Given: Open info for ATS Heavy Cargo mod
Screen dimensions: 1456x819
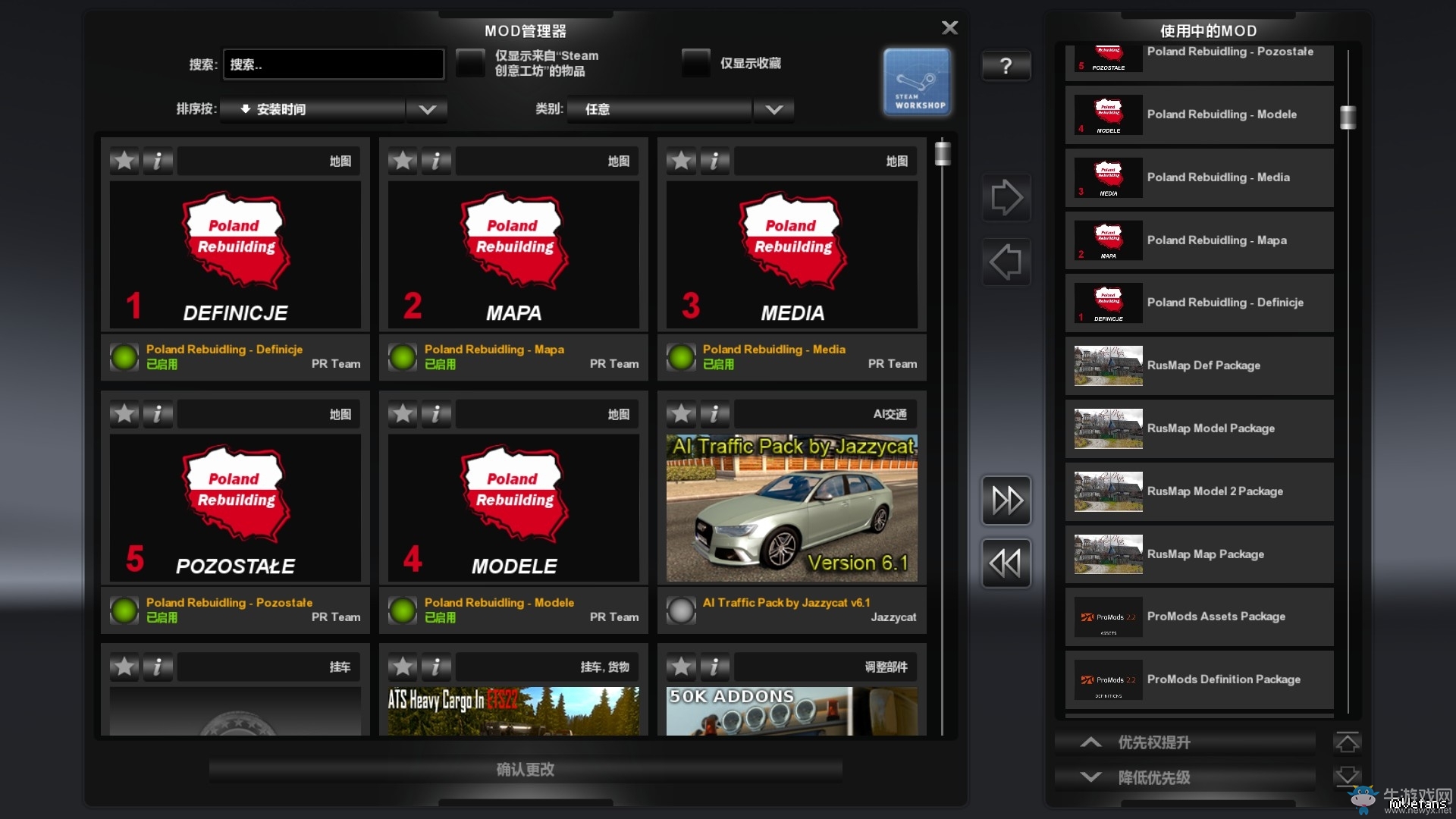Looking at the screenshot, I should pyautogui.click(x=436, y=667).
